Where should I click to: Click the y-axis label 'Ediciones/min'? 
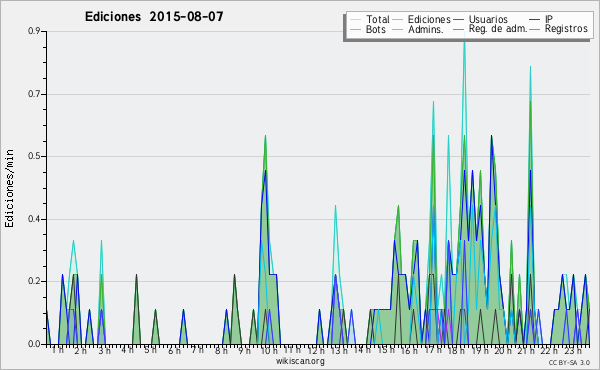9,188
